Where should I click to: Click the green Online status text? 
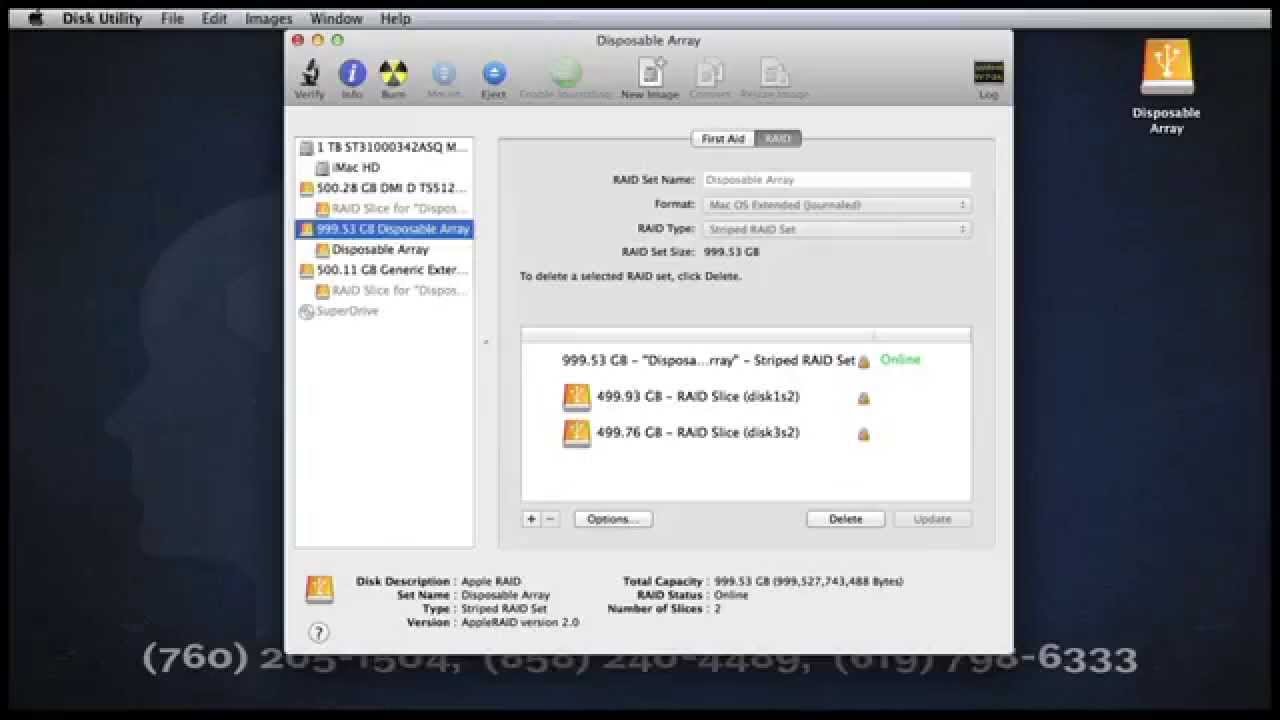click(900, 360)
